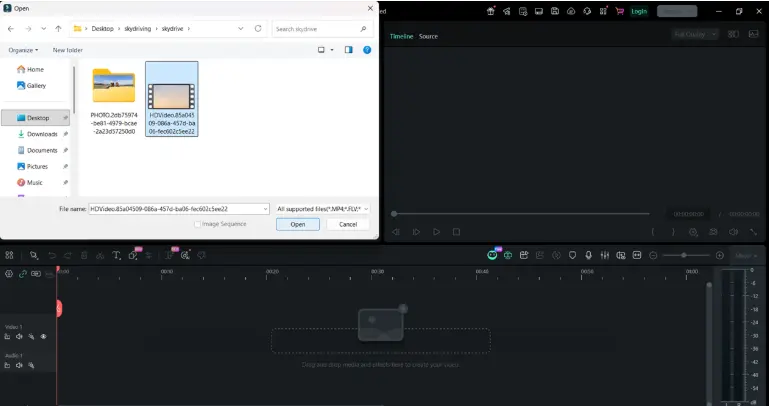The width and height of the screenshot is (769, 406).
Task: Click the voiceover microphone icon
Action: click(x=589, y=256)
